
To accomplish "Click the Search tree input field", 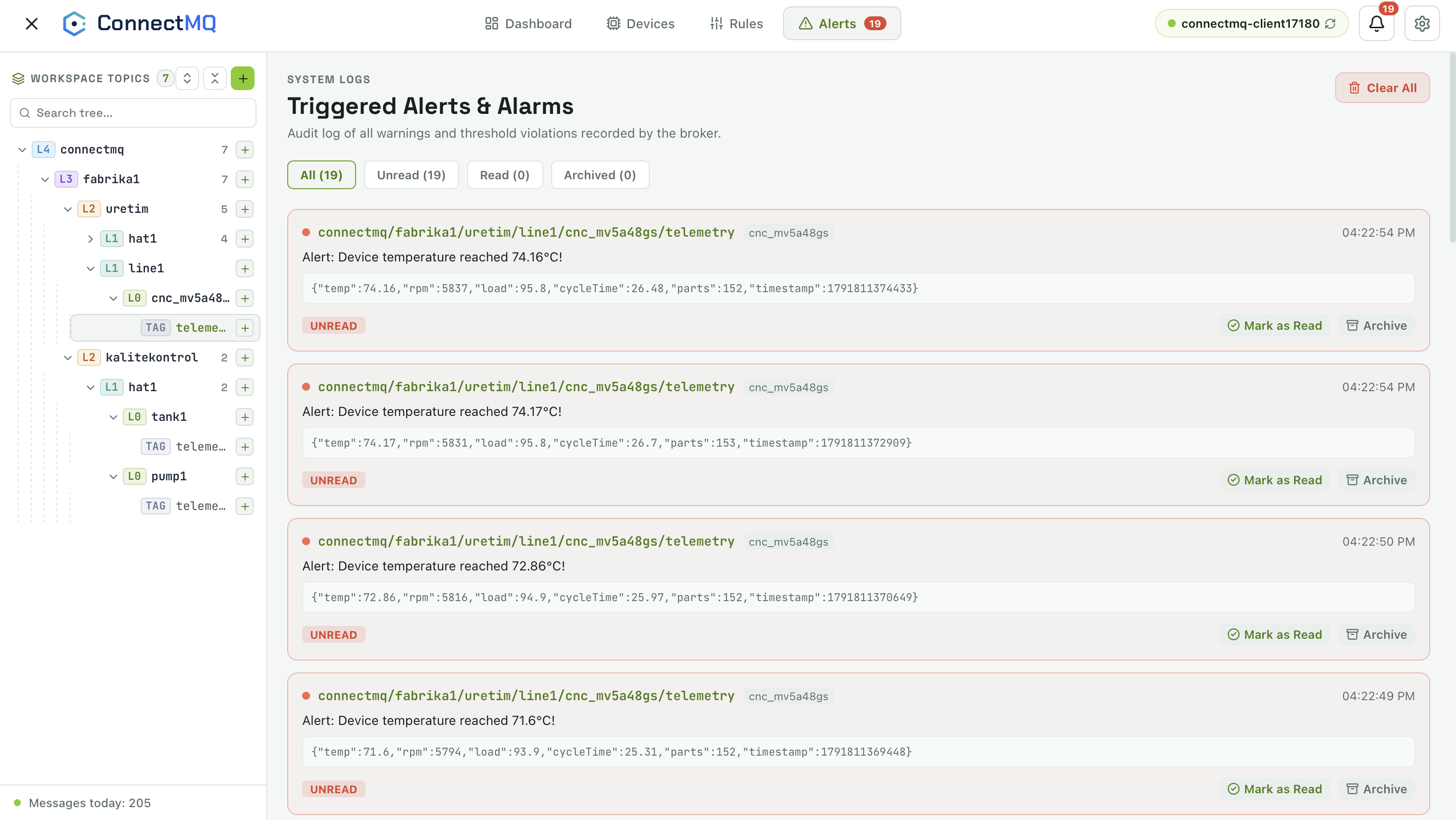I will [x=133, y=113].
